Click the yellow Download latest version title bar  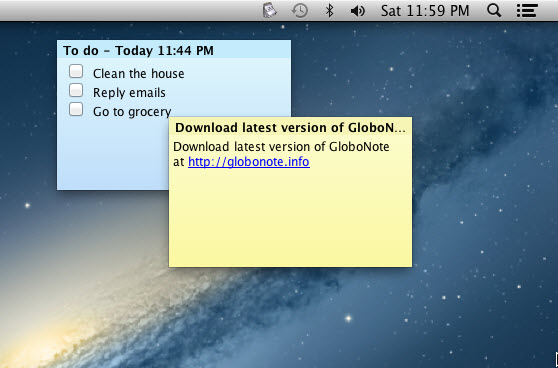(290, 127)
